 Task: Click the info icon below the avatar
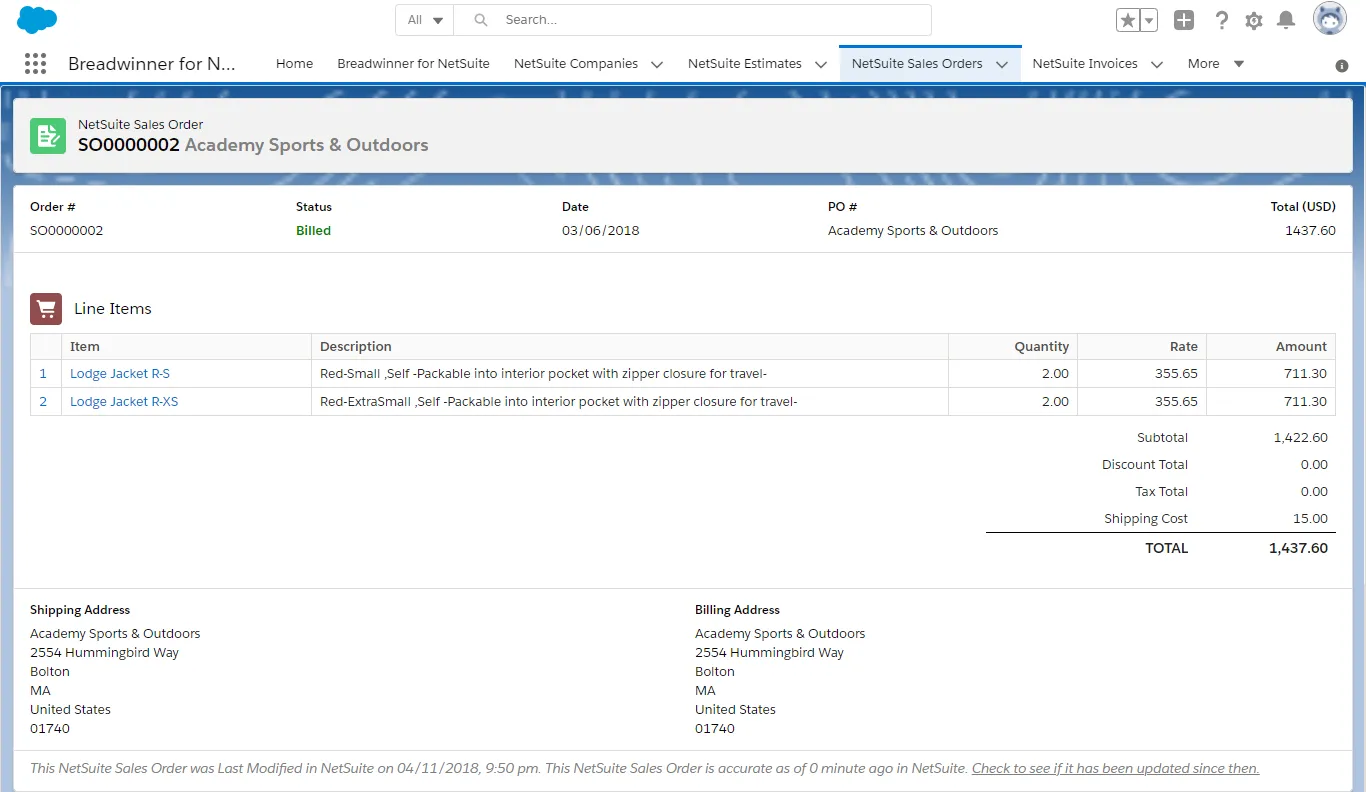coord(1342,66)
